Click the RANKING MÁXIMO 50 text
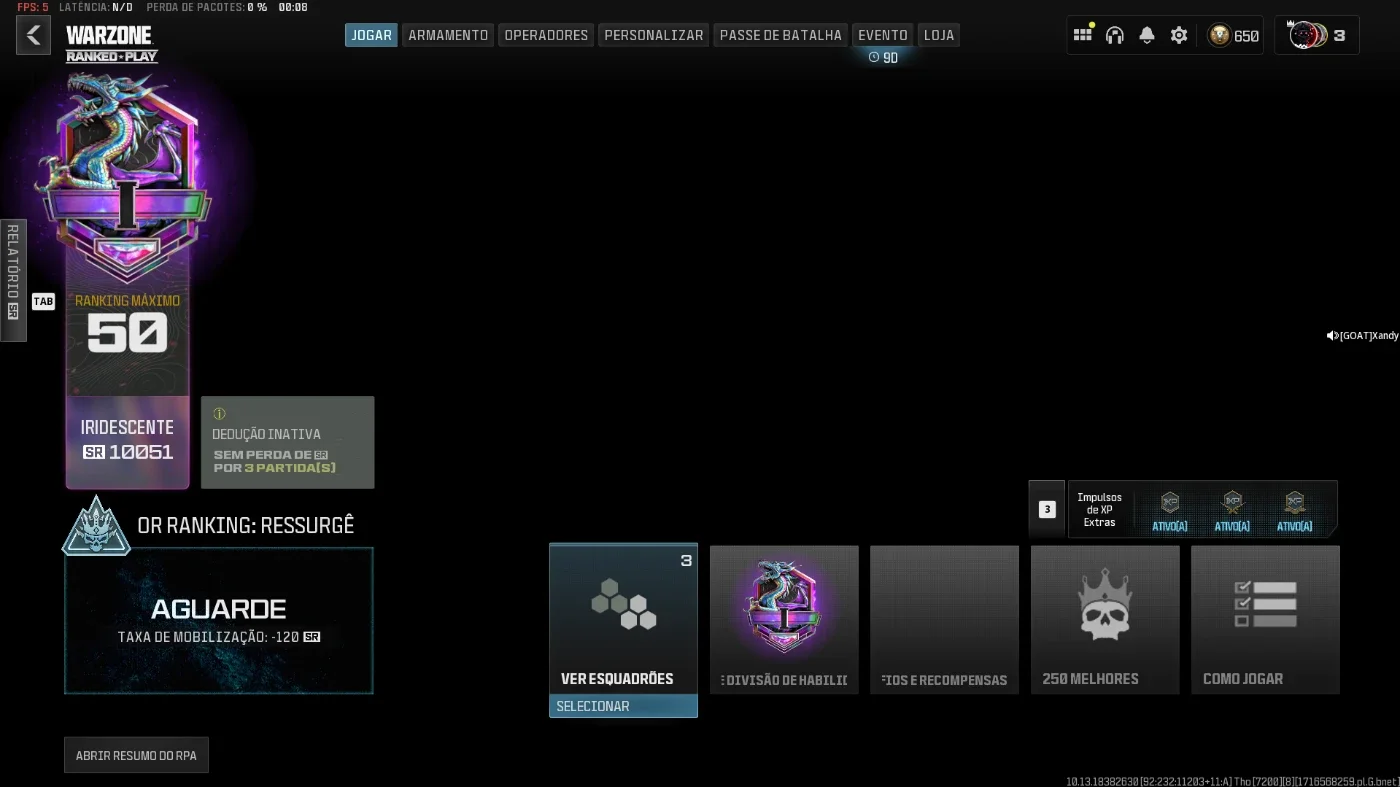This screenshot has width=1400, height=787. coord(127,325)
